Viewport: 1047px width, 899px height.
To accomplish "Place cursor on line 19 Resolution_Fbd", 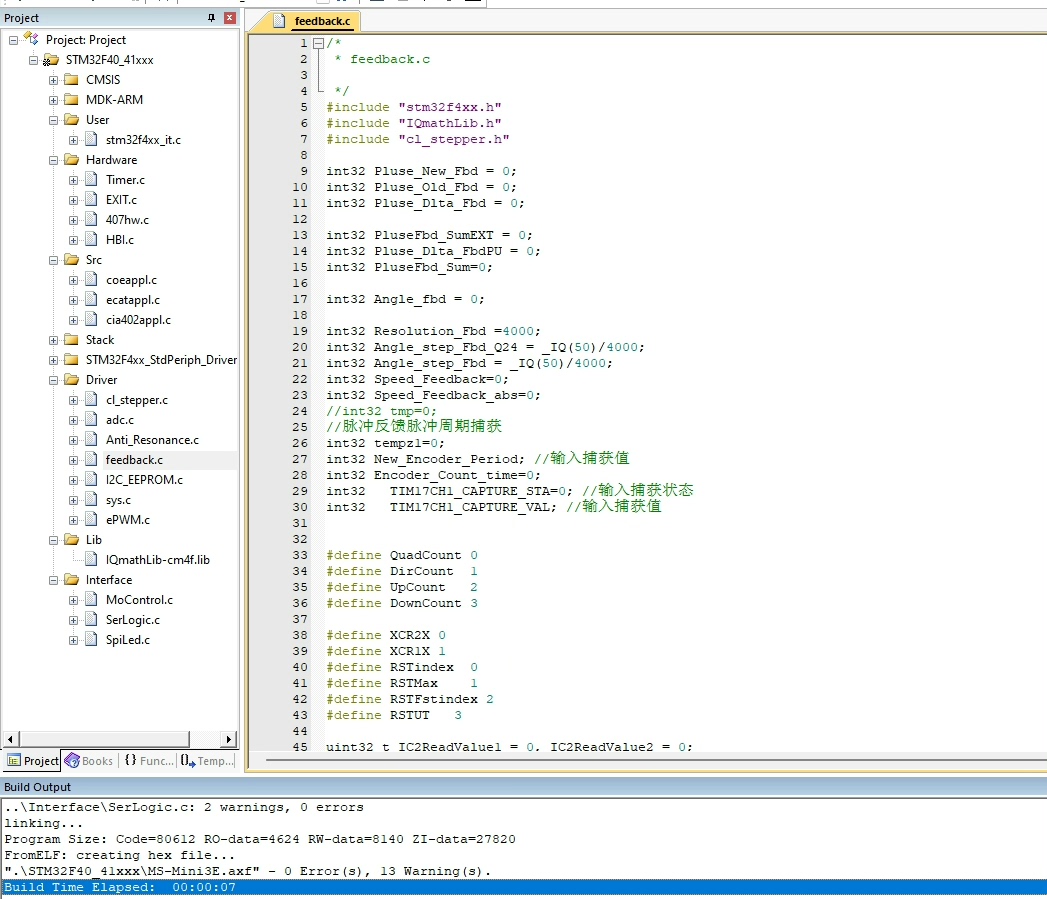I will point(433,331).
